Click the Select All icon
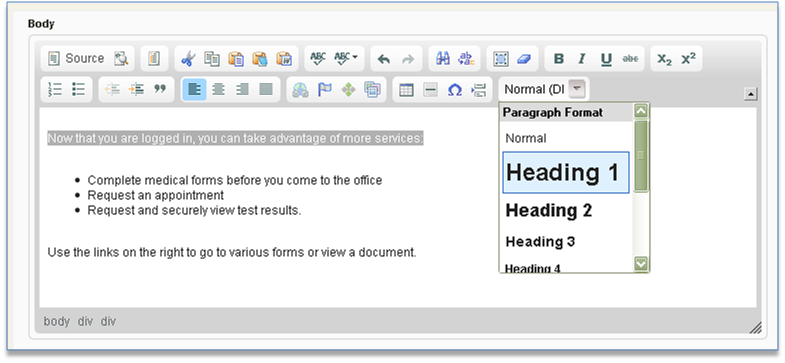 (501, 59)
